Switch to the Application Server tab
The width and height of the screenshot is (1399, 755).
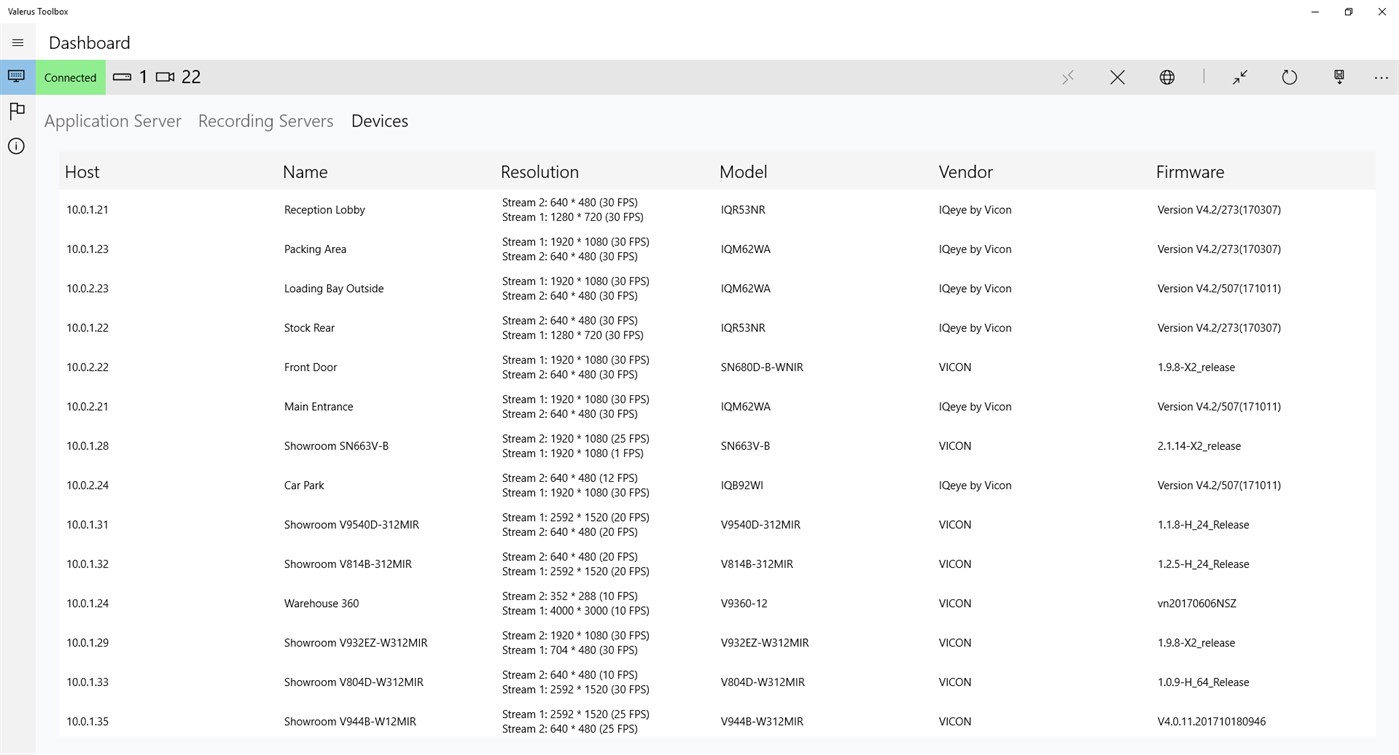(112, 120)
